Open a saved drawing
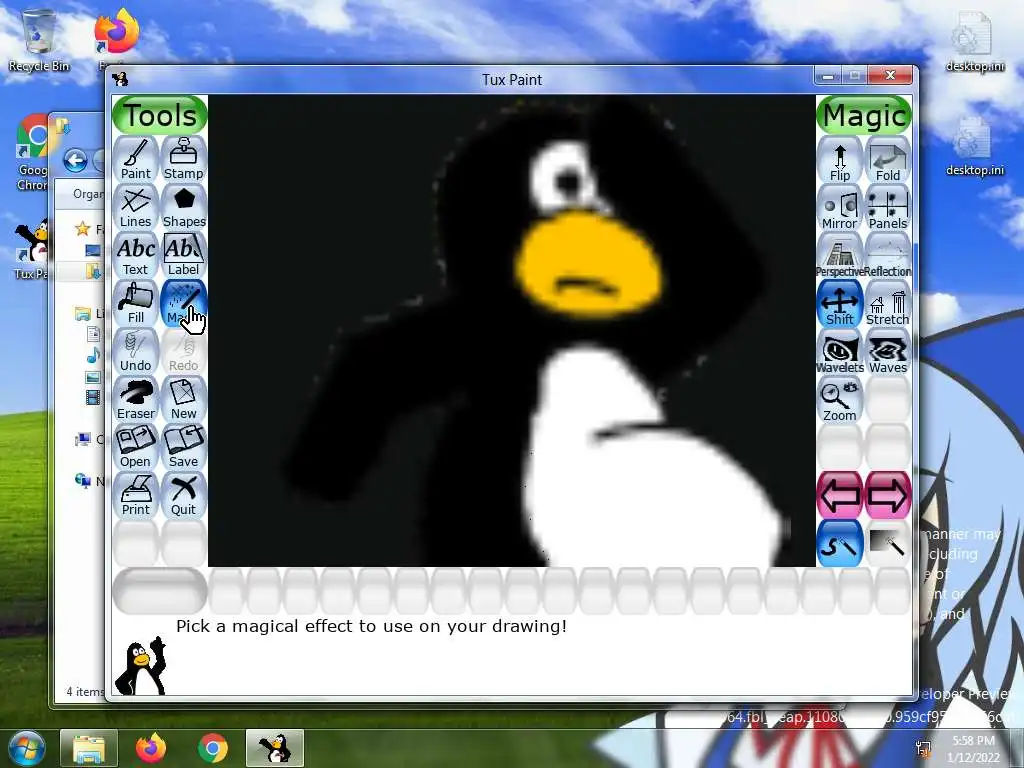Viewport: 1024px width, 768px height. 136,447
